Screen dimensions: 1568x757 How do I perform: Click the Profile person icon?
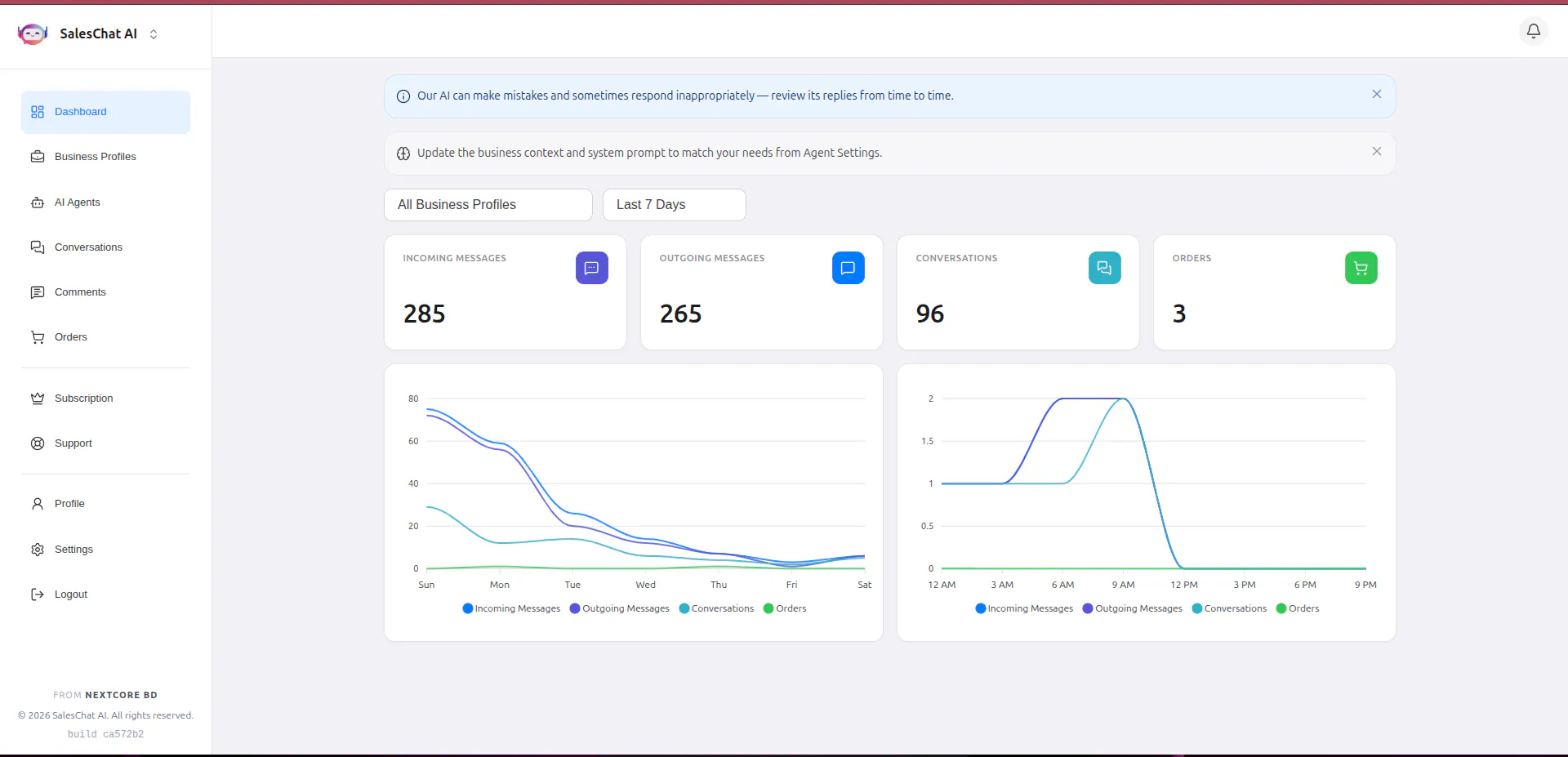point(38,504)
